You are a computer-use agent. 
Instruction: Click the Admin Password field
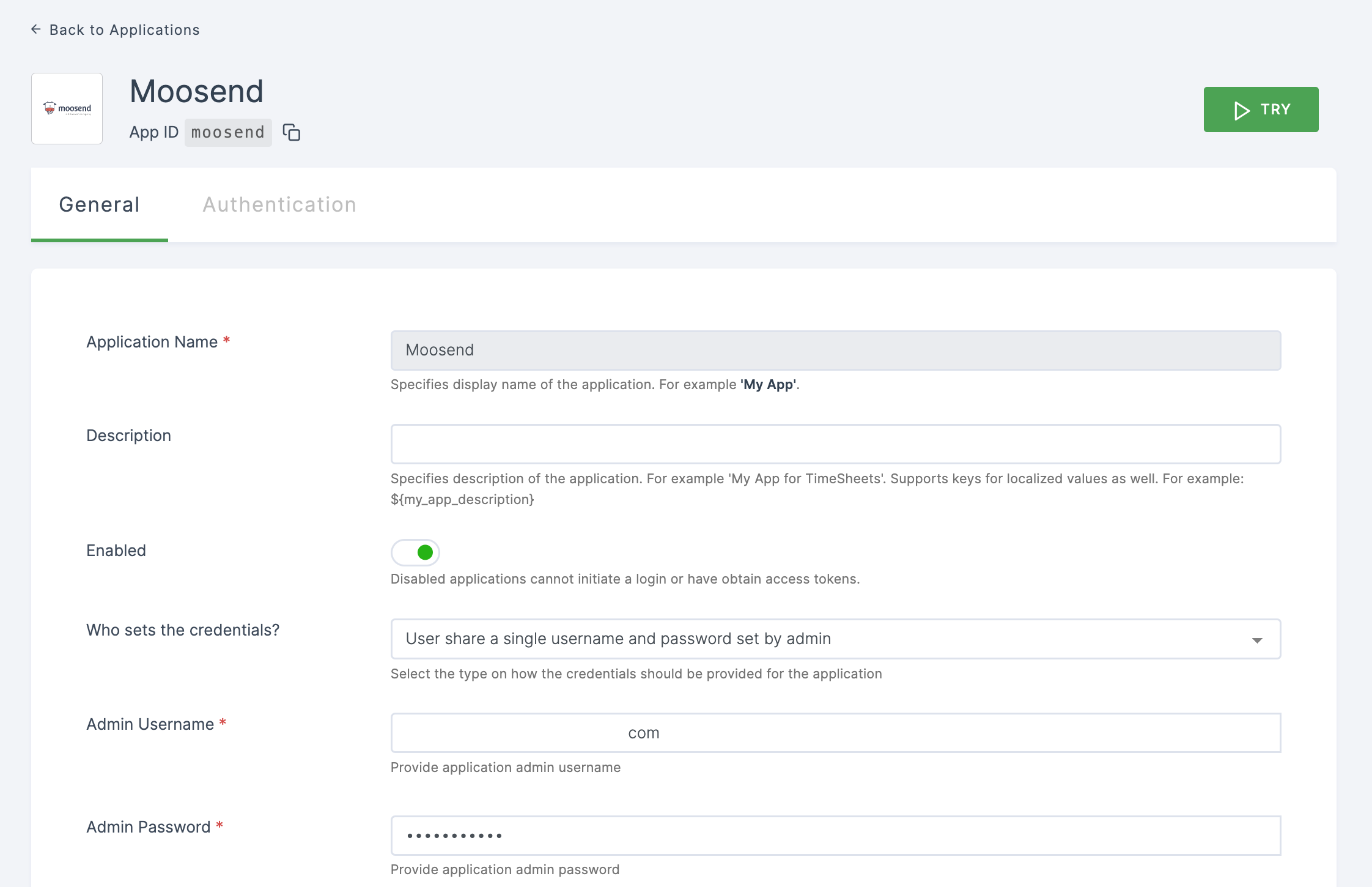(x=835, y=836)
